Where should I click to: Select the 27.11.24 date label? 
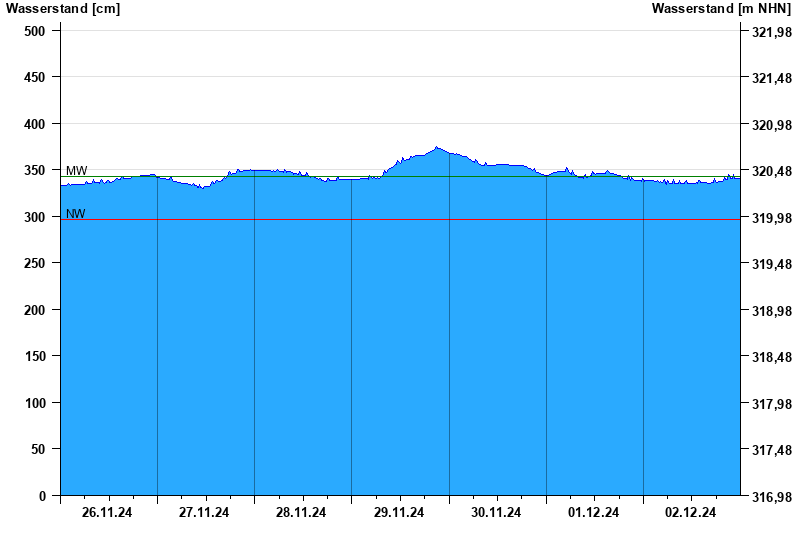(x=204, y=513)
